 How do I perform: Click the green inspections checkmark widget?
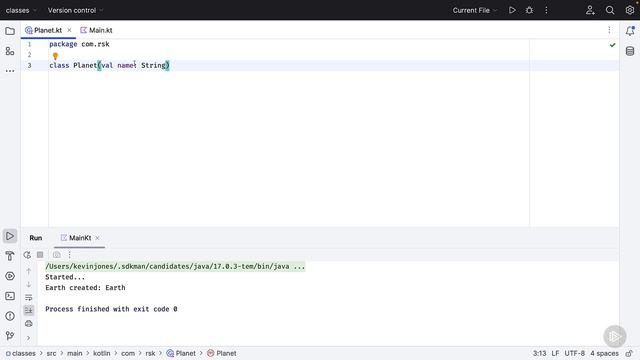pos(612,45)
